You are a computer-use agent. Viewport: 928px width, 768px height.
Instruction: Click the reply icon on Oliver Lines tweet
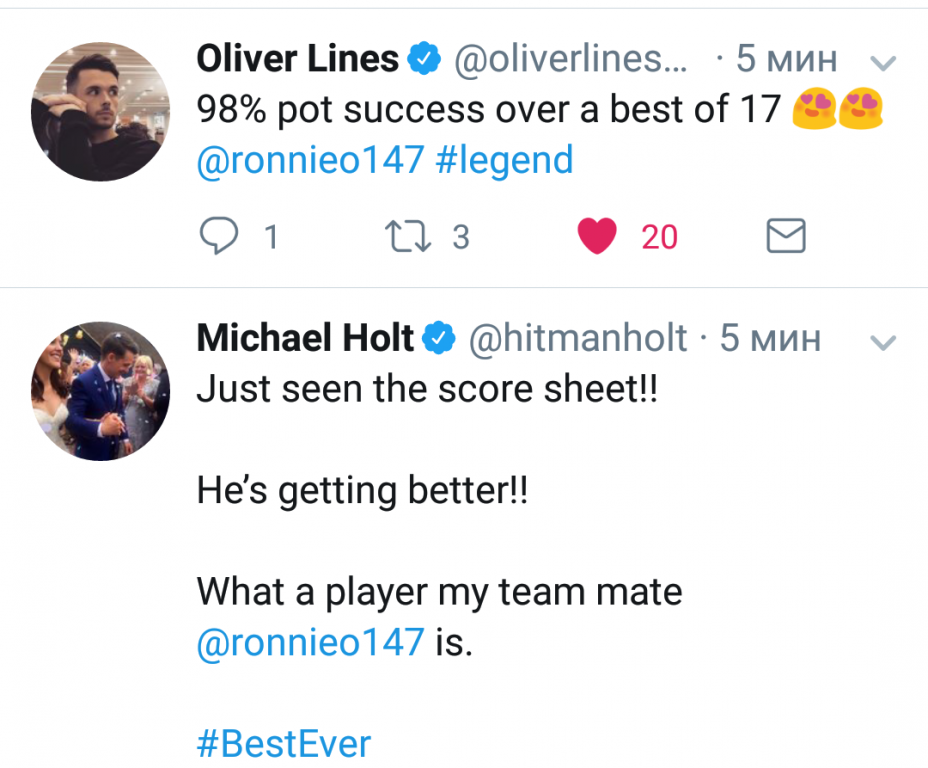pyautogui.click(x=217, y=237)
